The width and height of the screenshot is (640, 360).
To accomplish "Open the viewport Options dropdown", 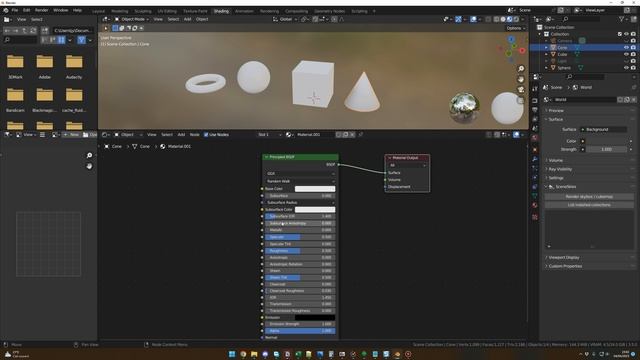I will point(516,28).
